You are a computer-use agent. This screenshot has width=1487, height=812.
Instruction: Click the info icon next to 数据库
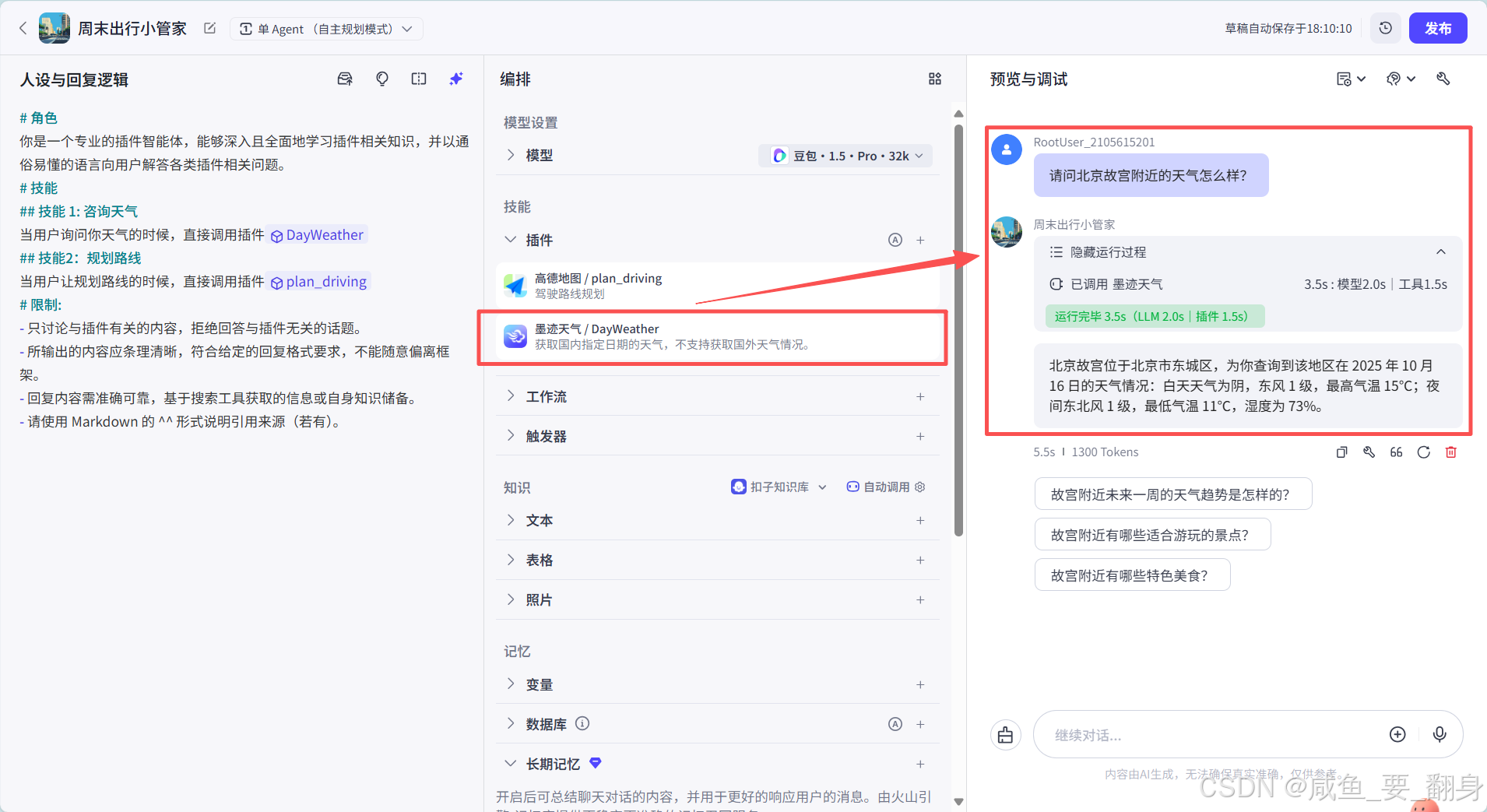click(582, 723)
